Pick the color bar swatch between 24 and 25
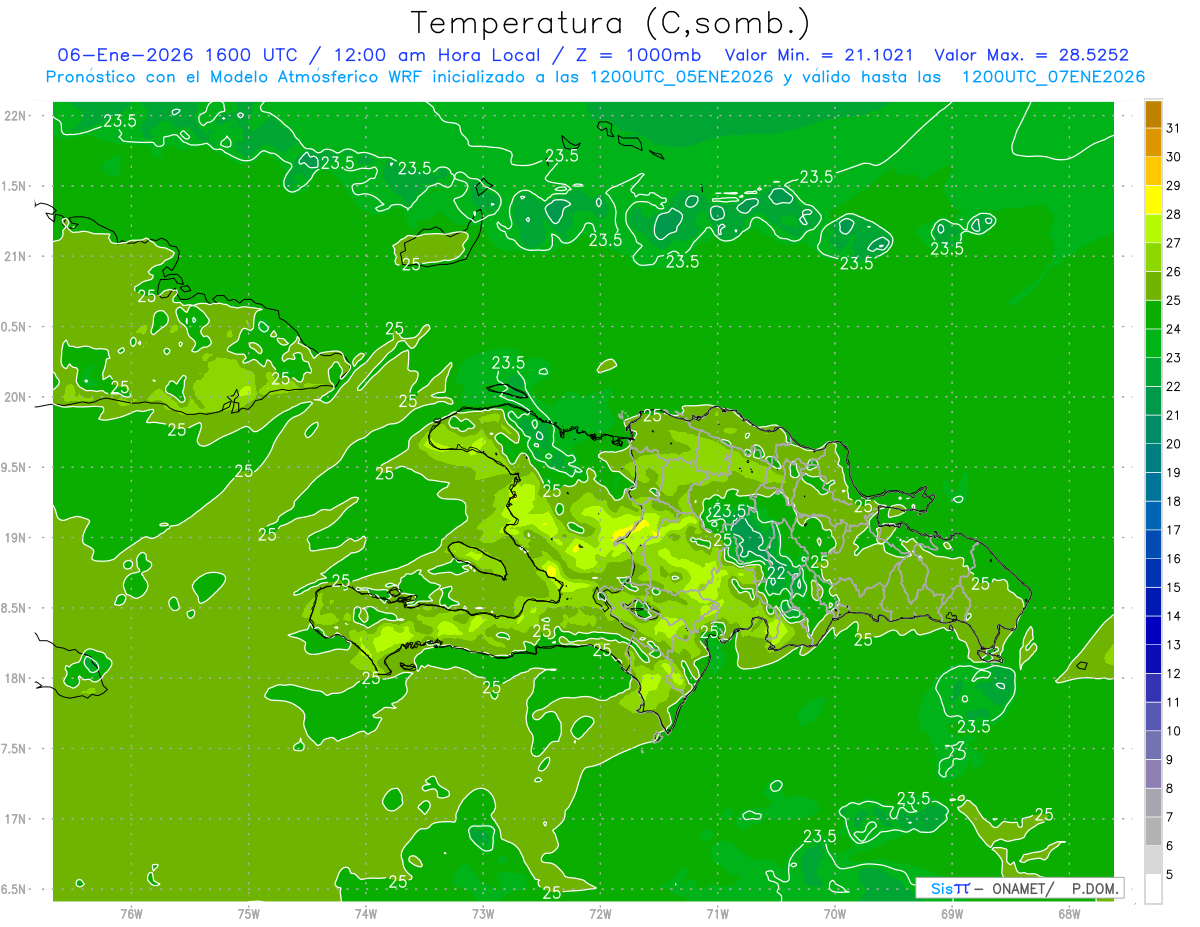The width and height of the screenshot is (1200, 927). click(1153, 315)
